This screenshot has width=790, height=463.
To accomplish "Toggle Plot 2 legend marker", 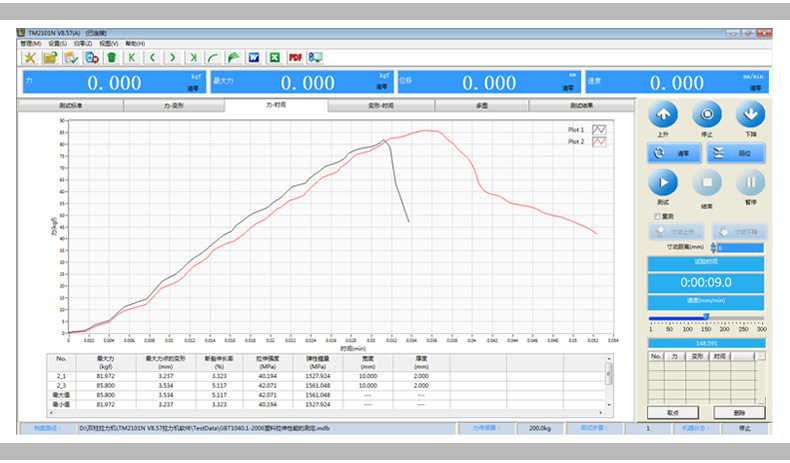I will 600,142.
